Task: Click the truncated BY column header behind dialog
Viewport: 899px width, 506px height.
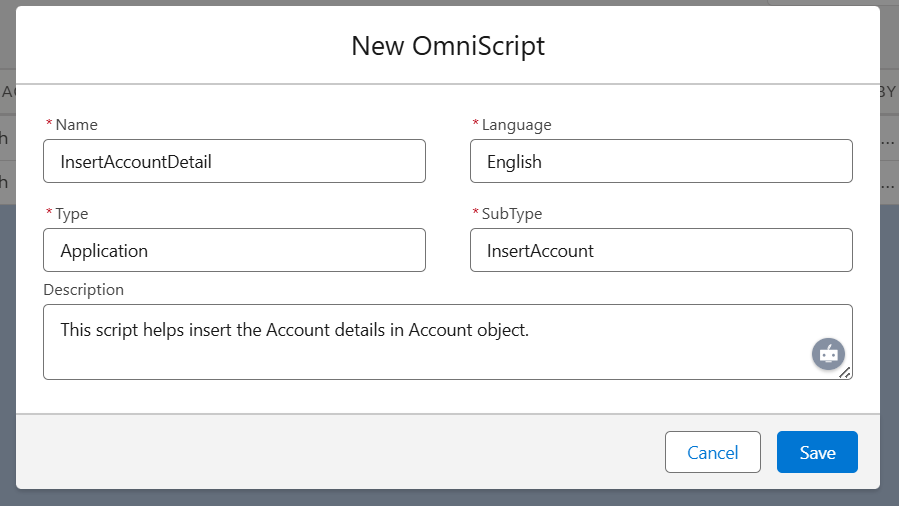Action: (x=888, y=92)
